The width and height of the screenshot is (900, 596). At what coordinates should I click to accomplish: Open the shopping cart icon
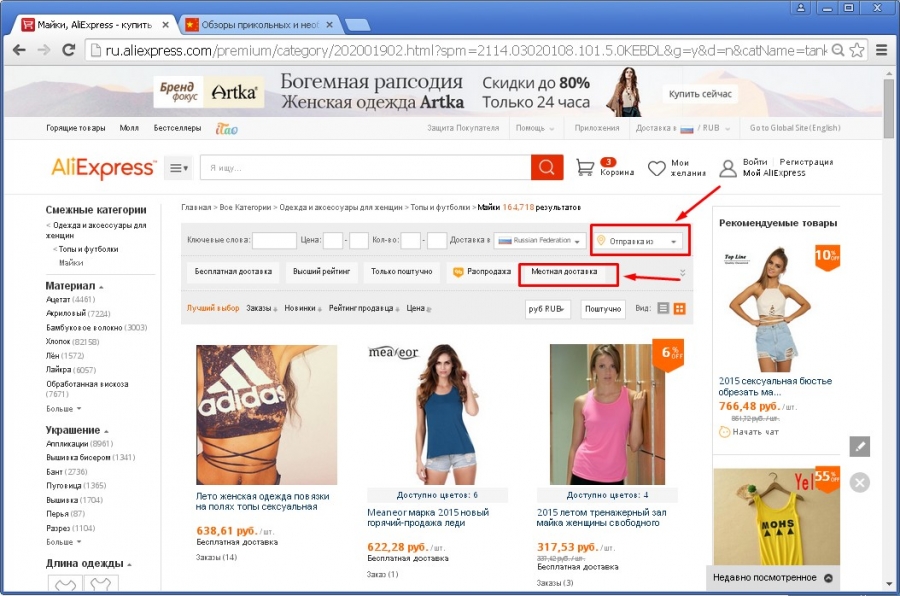pos(585,167)
